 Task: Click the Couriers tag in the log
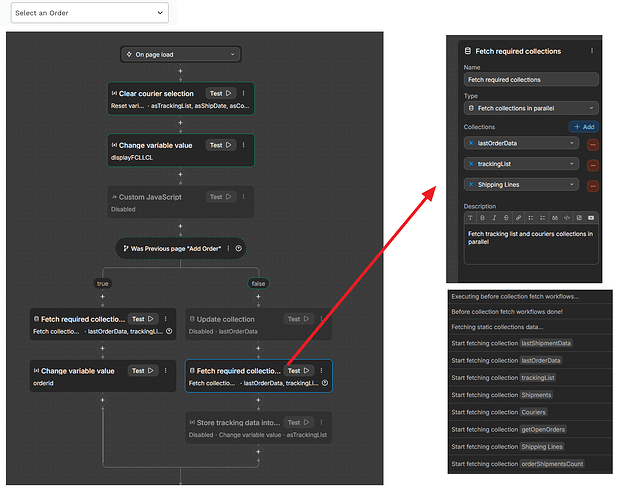click(534, 413)
